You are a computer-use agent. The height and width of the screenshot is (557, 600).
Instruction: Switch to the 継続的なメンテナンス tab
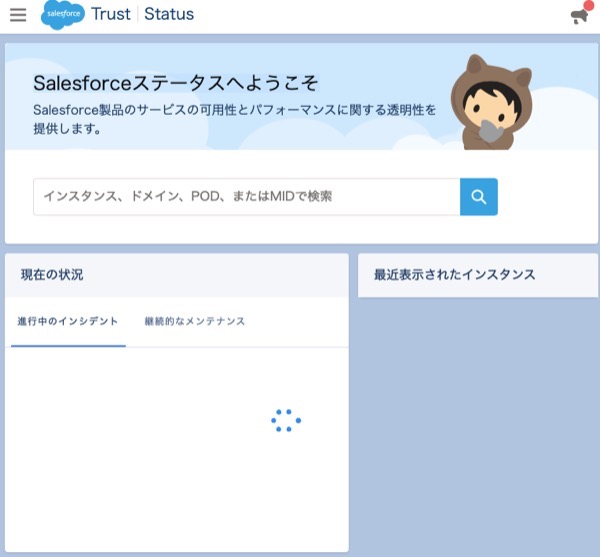click(x=195, y=322)
